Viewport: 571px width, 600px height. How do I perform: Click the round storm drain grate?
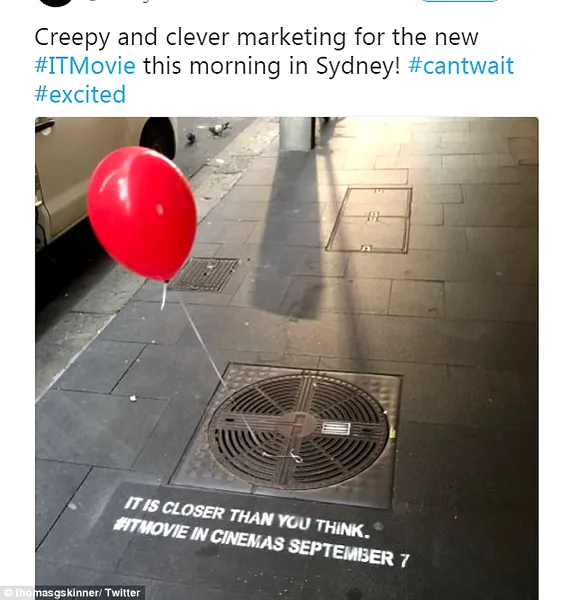(298, 431)
